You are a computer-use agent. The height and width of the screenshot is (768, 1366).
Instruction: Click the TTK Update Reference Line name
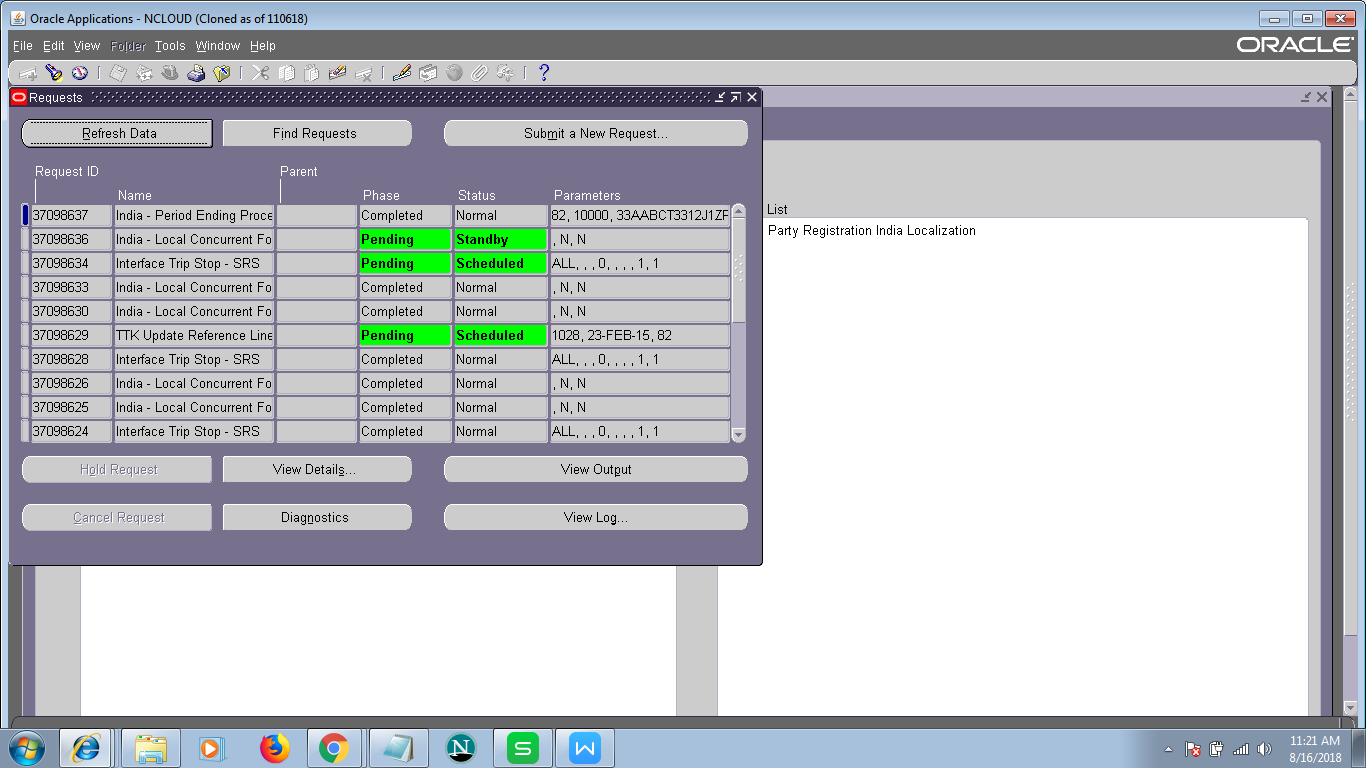tap(194, 335)
